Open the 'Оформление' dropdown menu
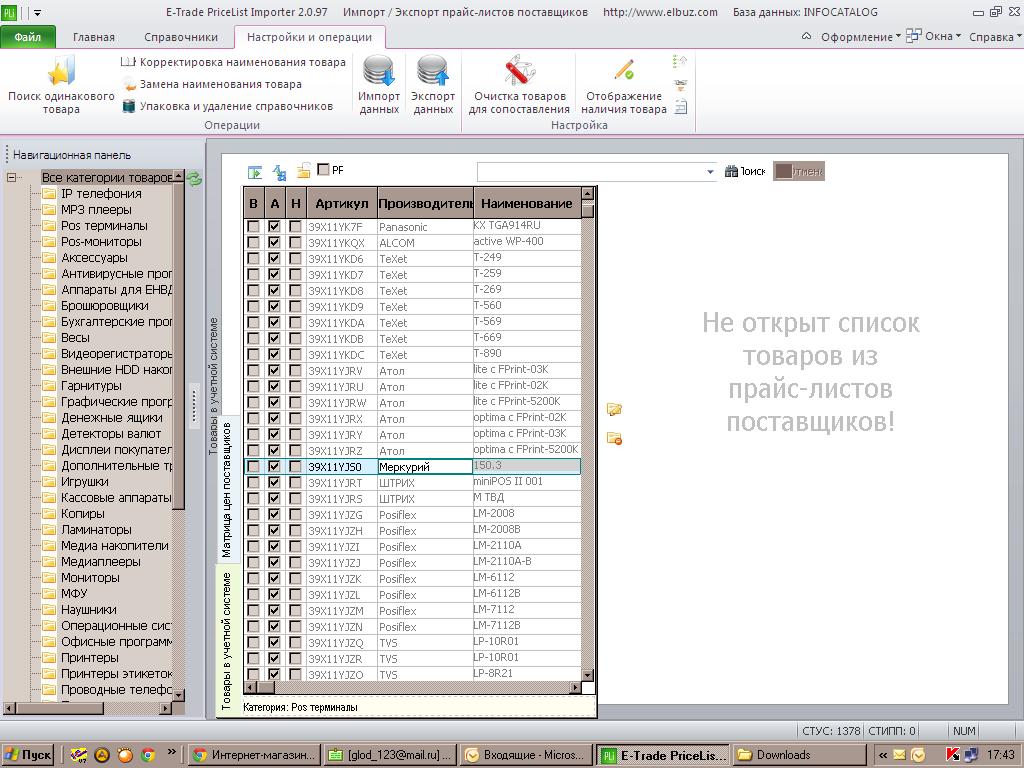Viewport: 1024px width, 768px height. coord(860,37)
